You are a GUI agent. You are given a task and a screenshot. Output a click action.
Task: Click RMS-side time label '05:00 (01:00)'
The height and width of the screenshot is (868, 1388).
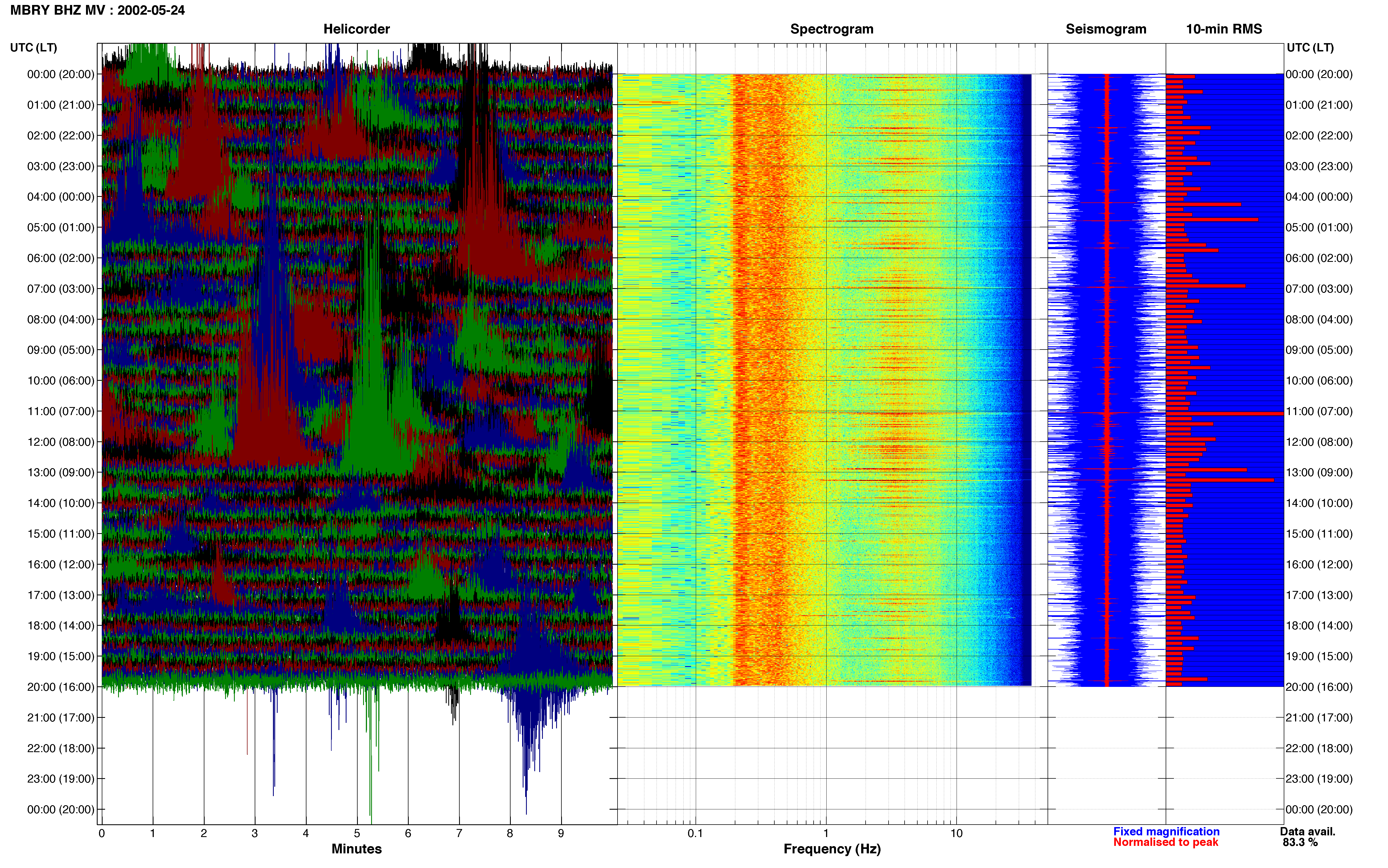pos(1319,227)
